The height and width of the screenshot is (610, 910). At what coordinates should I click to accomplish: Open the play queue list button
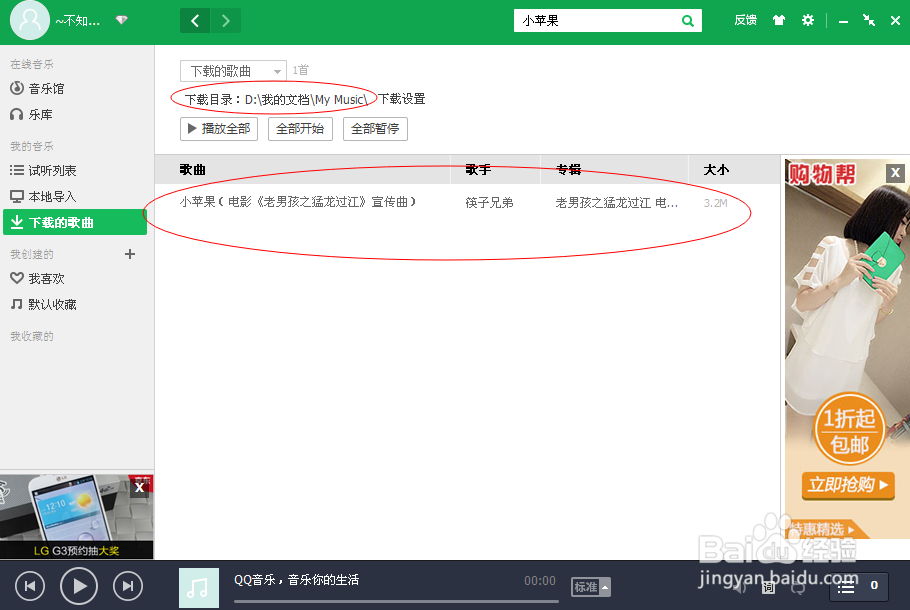(858, 586)
